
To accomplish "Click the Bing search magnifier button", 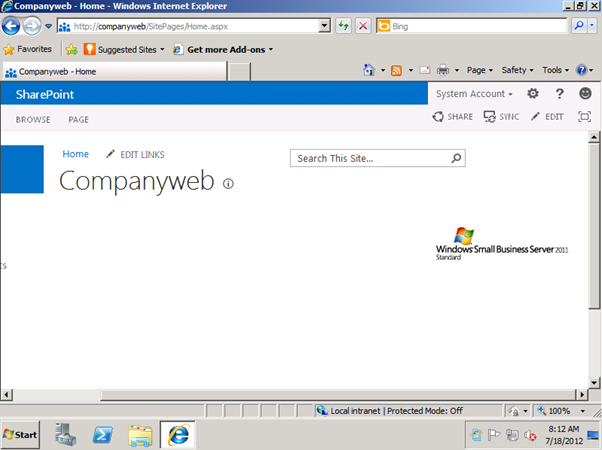I will tap(579, 26).
